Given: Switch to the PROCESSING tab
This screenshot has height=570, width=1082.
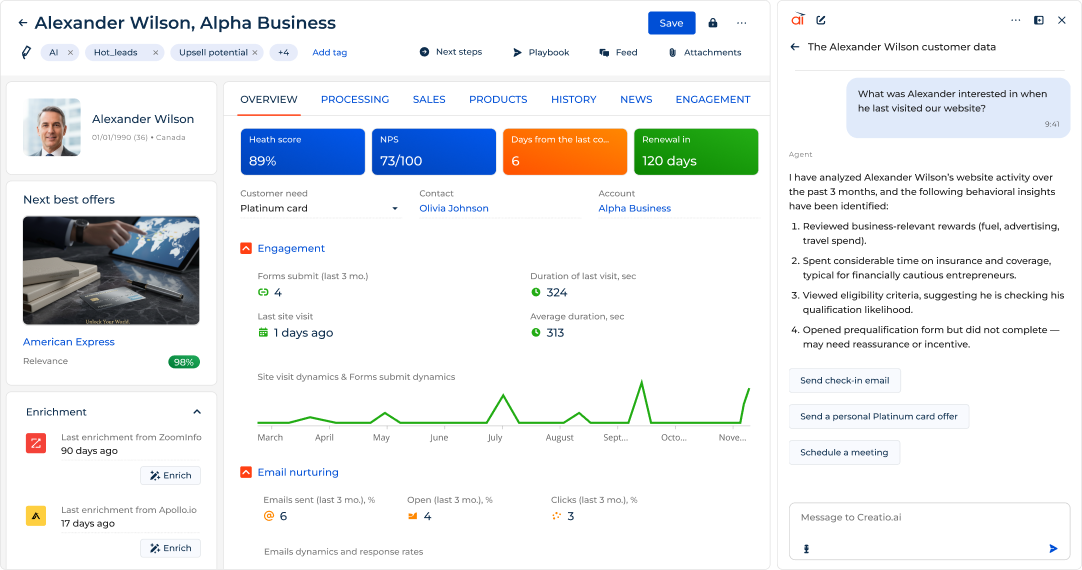Looking at the screenshot, I should pos(354,99).
